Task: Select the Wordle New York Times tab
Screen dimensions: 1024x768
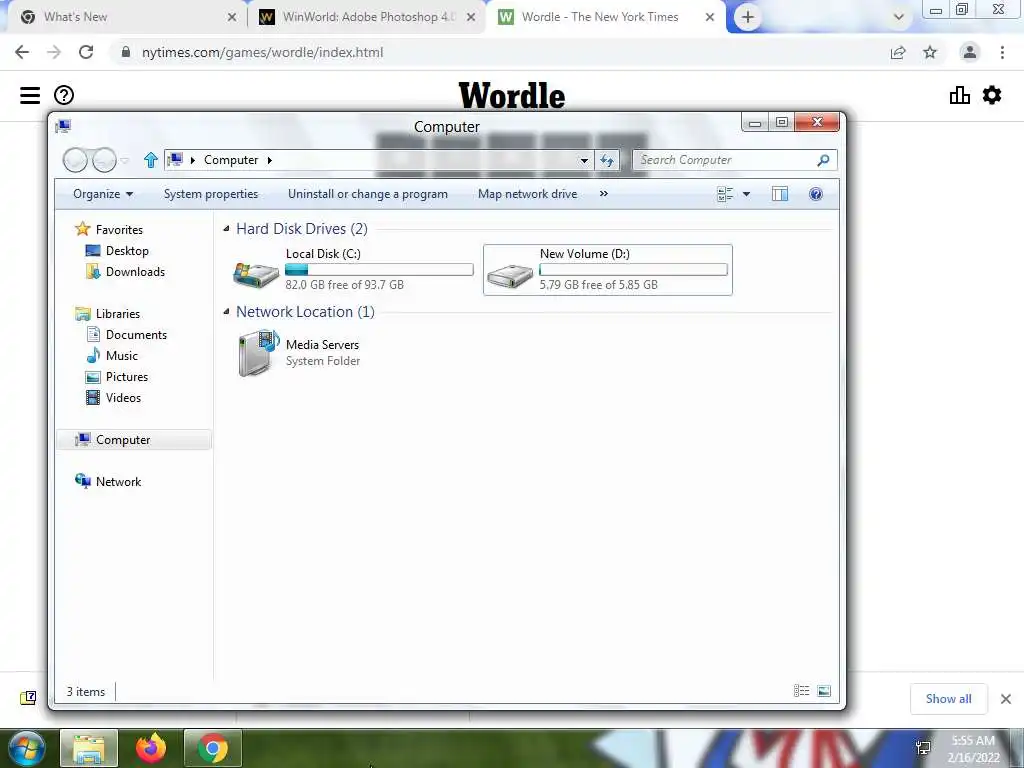Action: (x=600, y=17)
